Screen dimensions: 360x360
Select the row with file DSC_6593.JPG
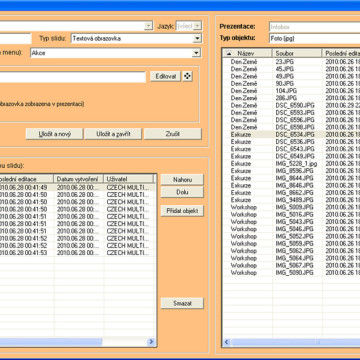tap(292, 113)
